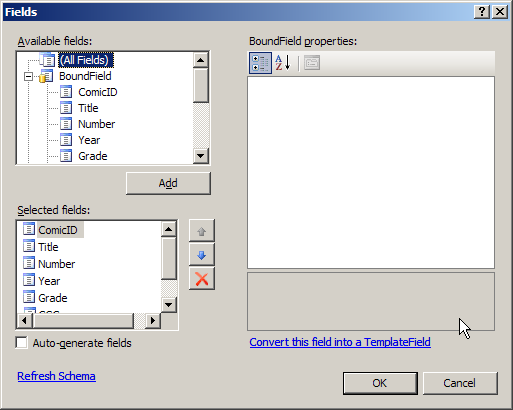Select the BoundField node label
This screenshot has height=410, width=513.
(x=85, y=76)
